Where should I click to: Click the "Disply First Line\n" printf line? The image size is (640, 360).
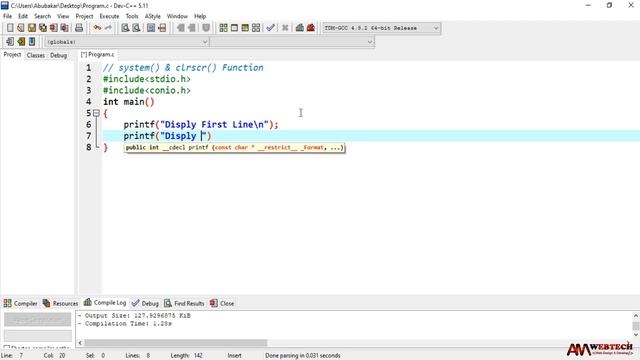201,125
